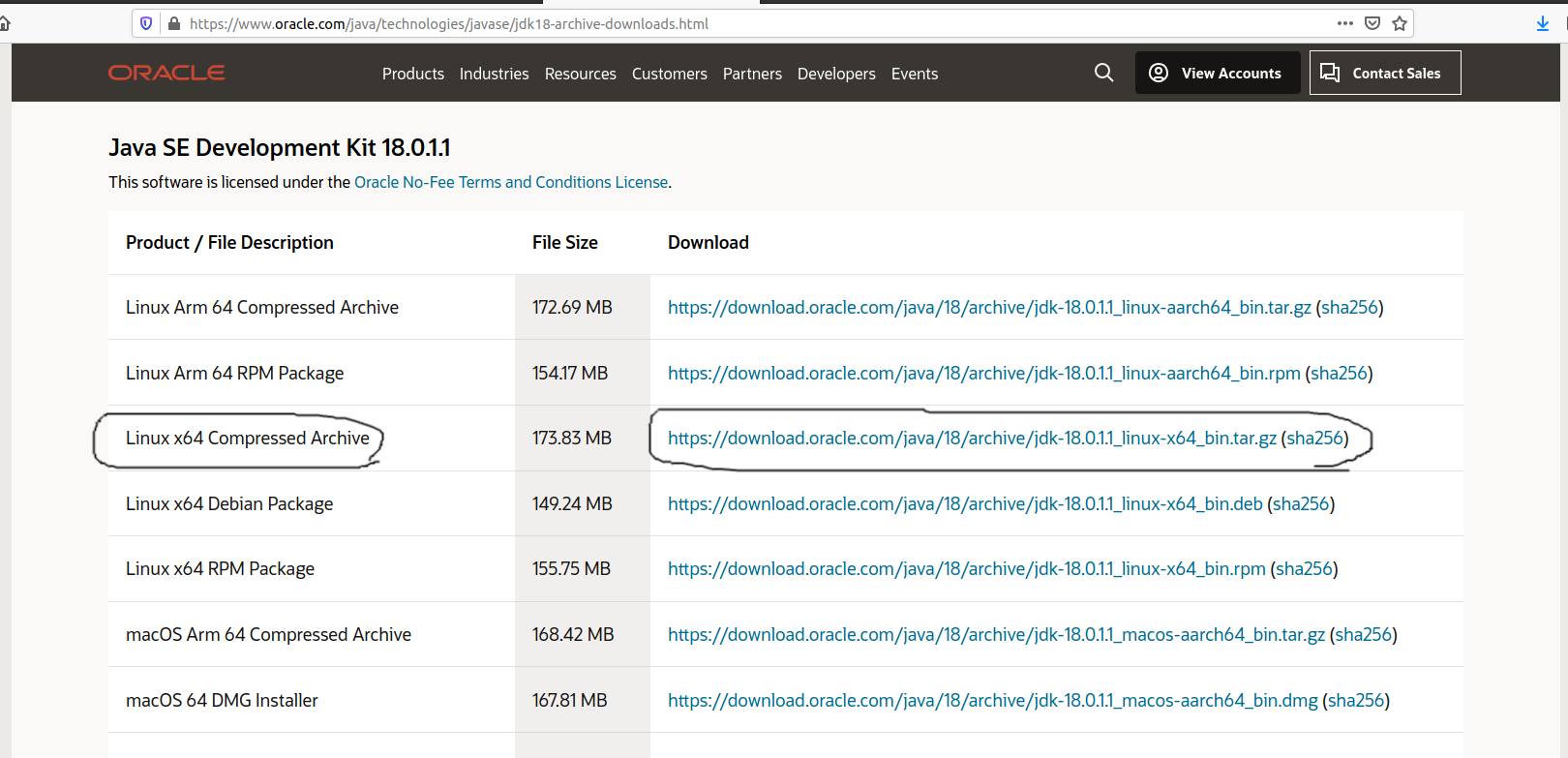Open sha256 for linux-x64_bin.deb

click(x=1301, y=503)
